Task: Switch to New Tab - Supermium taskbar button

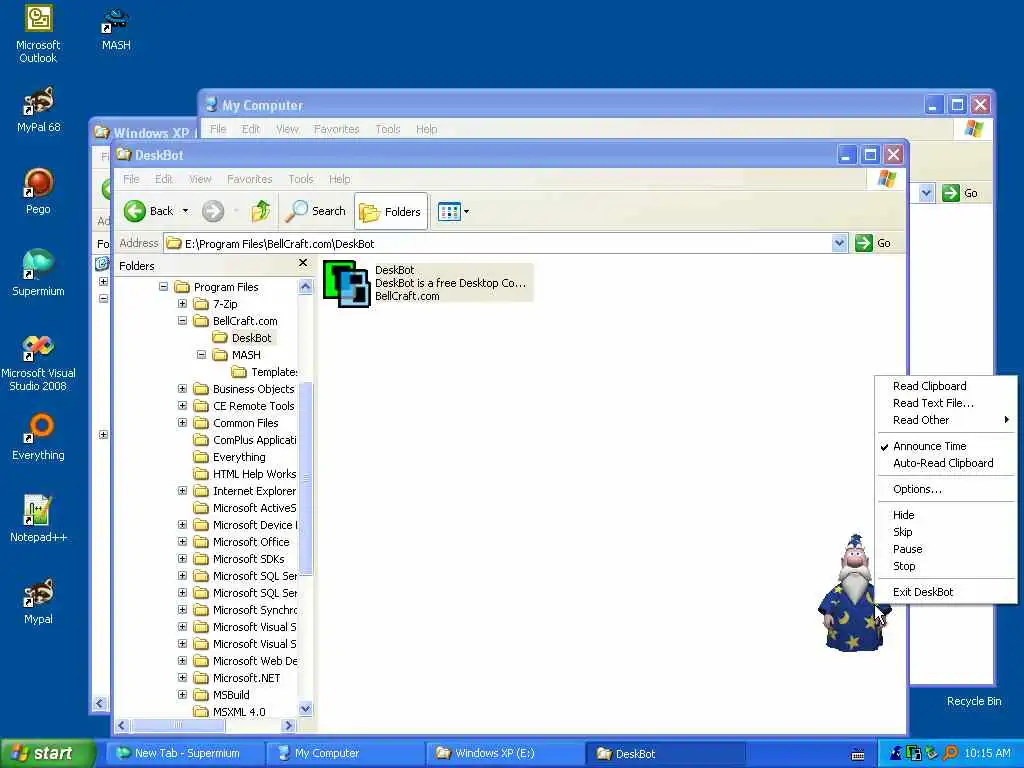Action: [186, 754]
